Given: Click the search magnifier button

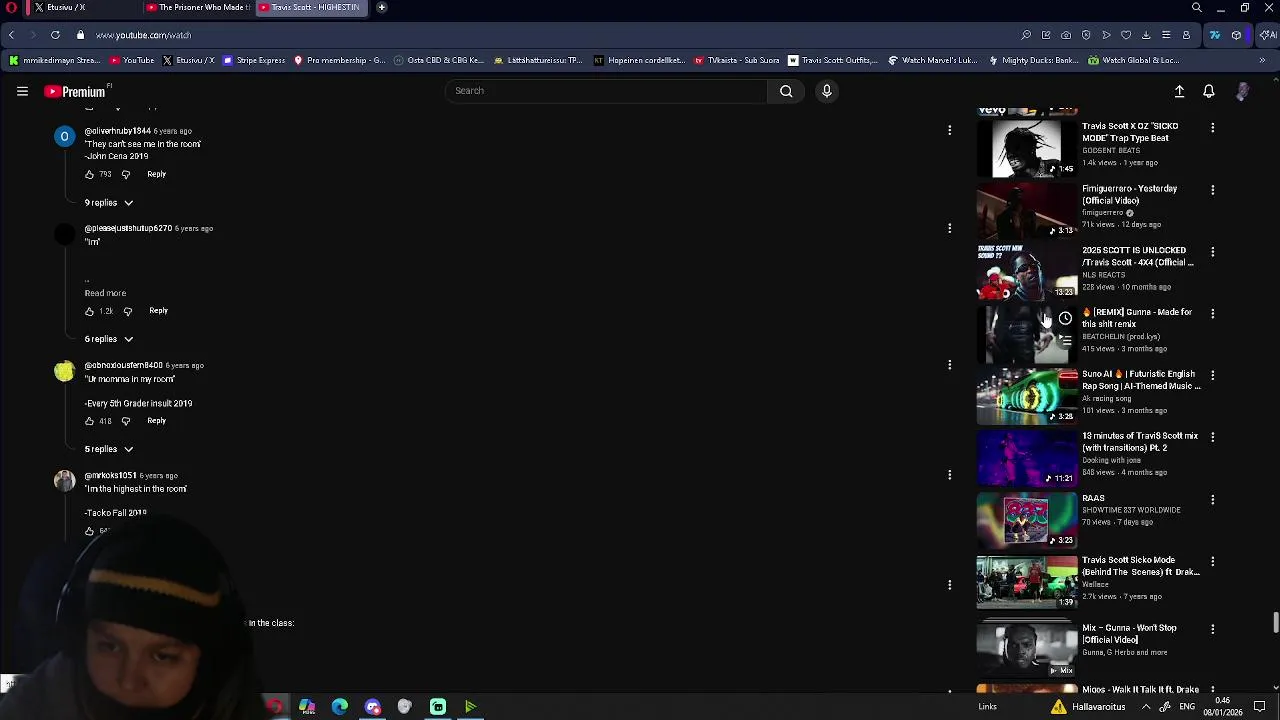Looking at the screenshot, I should [786, 91].
